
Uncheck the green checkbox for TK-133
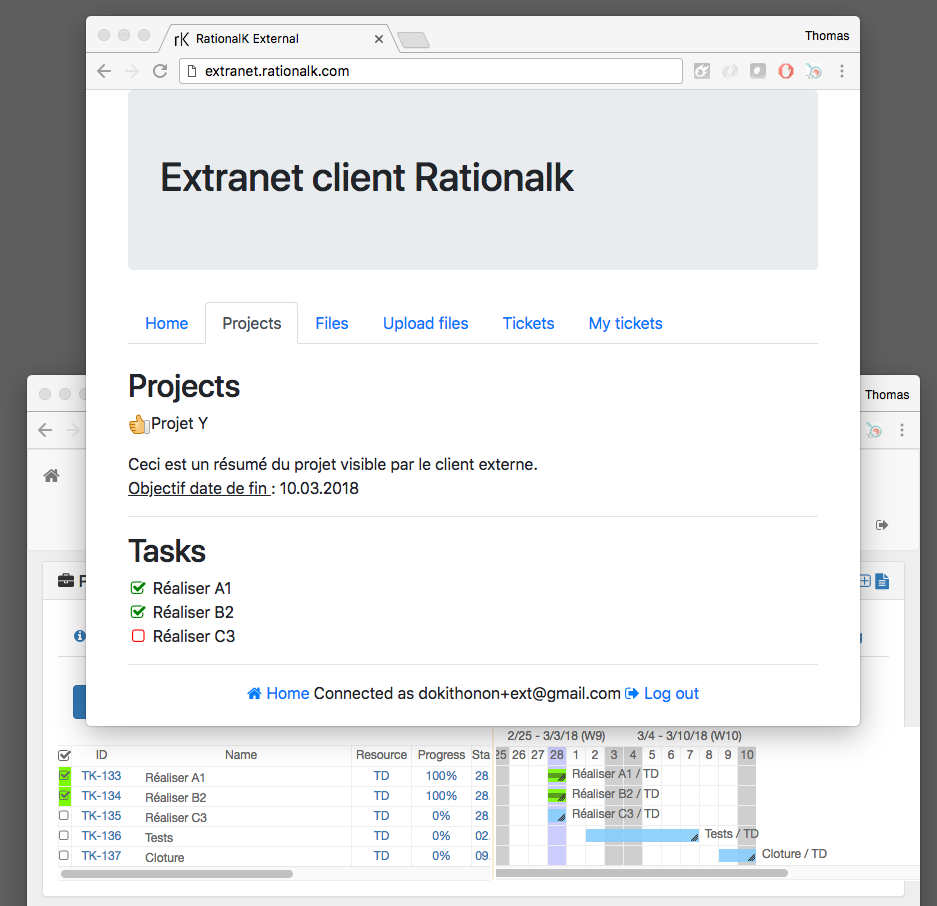(x=64, y=776)
